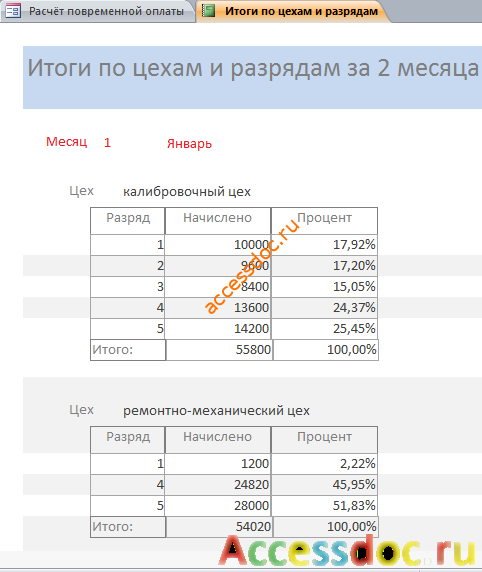Switch to the Расчёт повременной оплаты tab
Screen dimensions: 482x572
(x=98, y=11)
